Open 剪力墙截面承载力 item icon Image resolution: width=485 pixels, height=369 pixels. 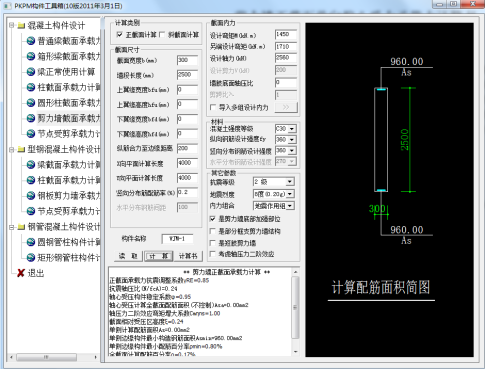point(31,118)
